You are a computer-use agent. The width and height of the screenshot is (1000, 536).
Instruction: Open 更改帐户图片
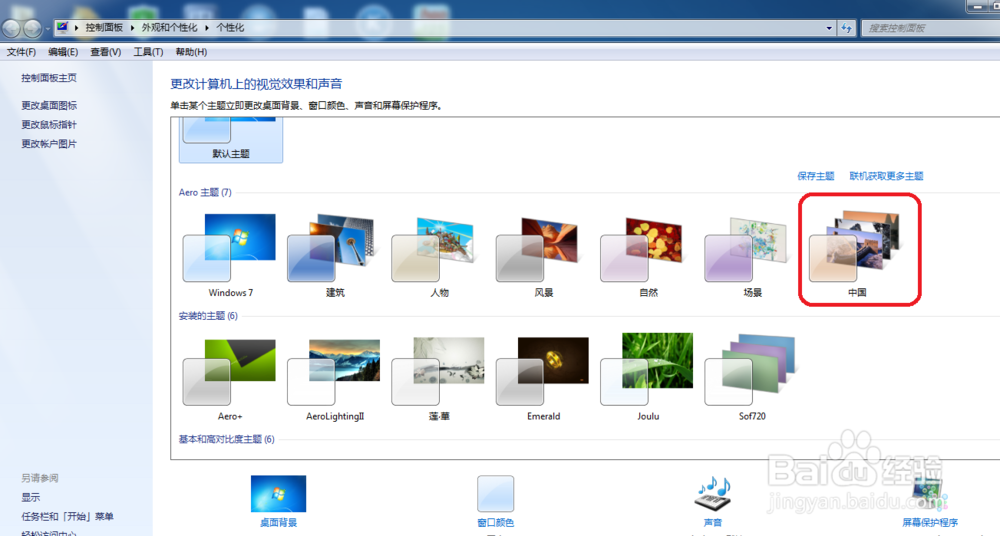pyautogui.click(x=49, y=144)
